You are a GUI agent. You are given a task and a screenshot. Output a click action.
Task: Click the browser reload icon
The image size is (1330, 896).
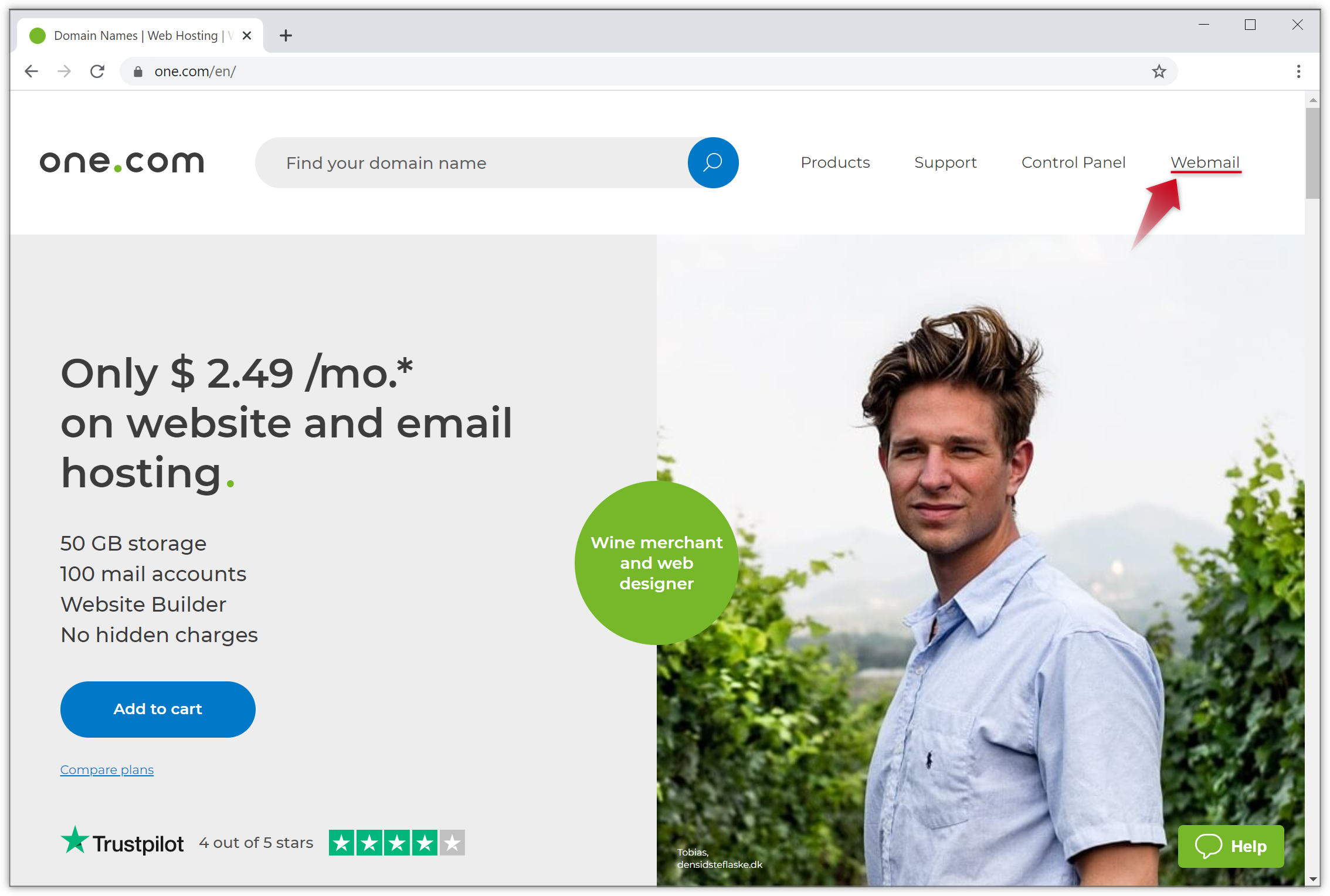[x=97, y=71]
